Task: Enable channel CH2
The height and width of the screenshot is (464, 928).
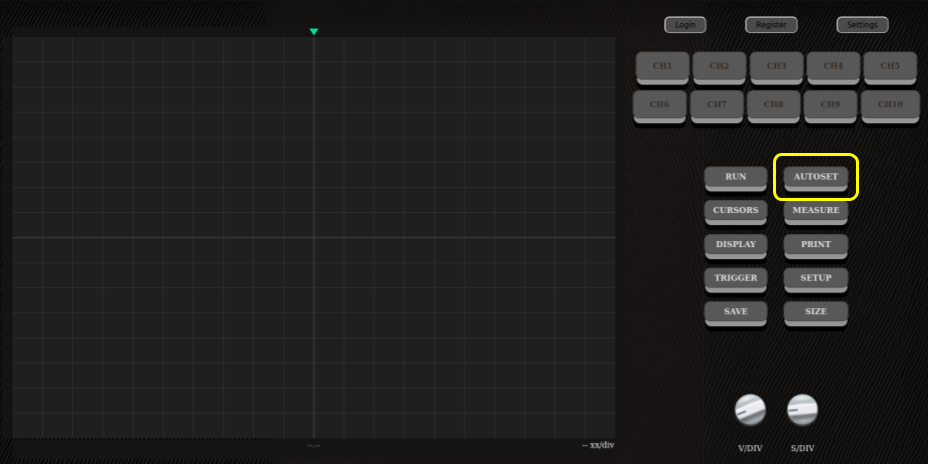Action: click(x=720, y=67)
